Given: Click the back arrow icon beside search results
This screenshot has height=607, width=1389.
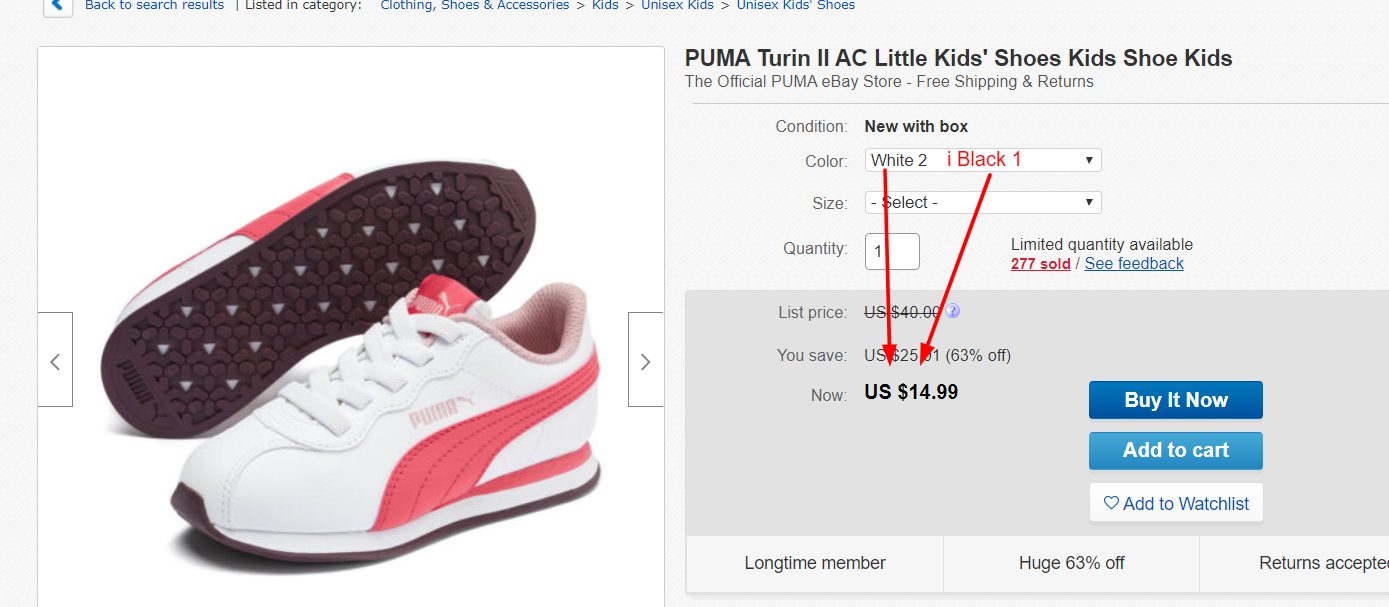Looking at the screenshot, I should tap(58, 6).
